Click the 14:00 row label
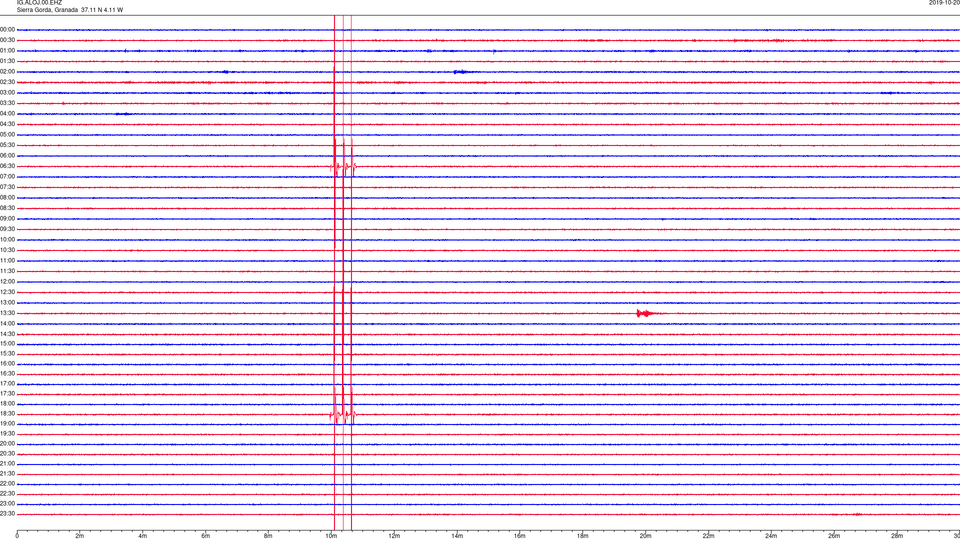The image size is (960, 540). click(x=7, y=323)
